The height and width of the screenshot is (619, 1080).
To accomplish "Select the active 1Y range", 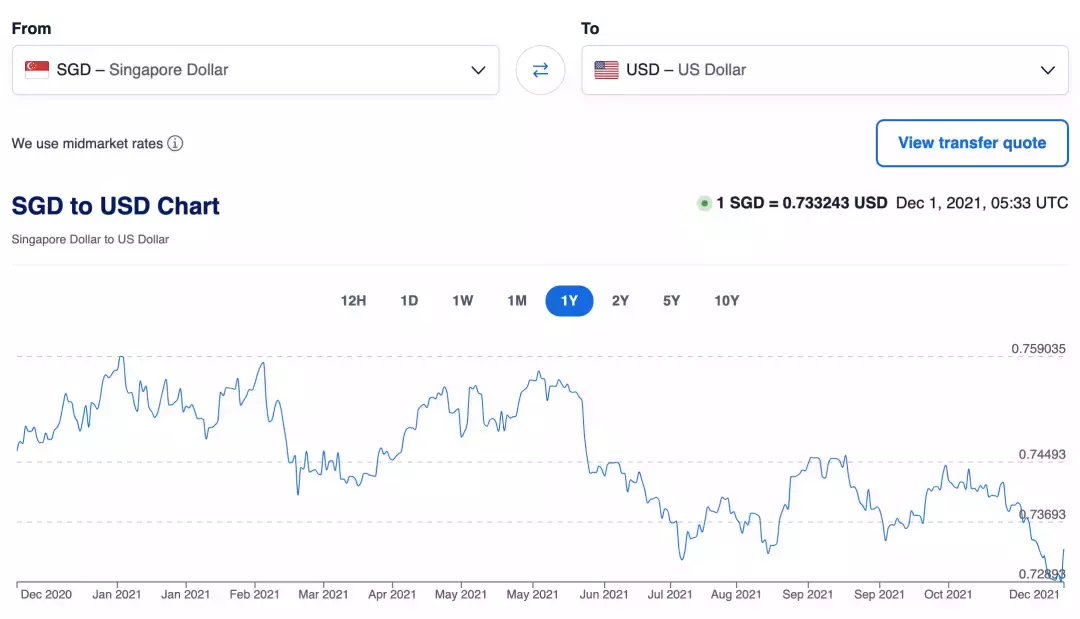I will [x=569, y=301].
